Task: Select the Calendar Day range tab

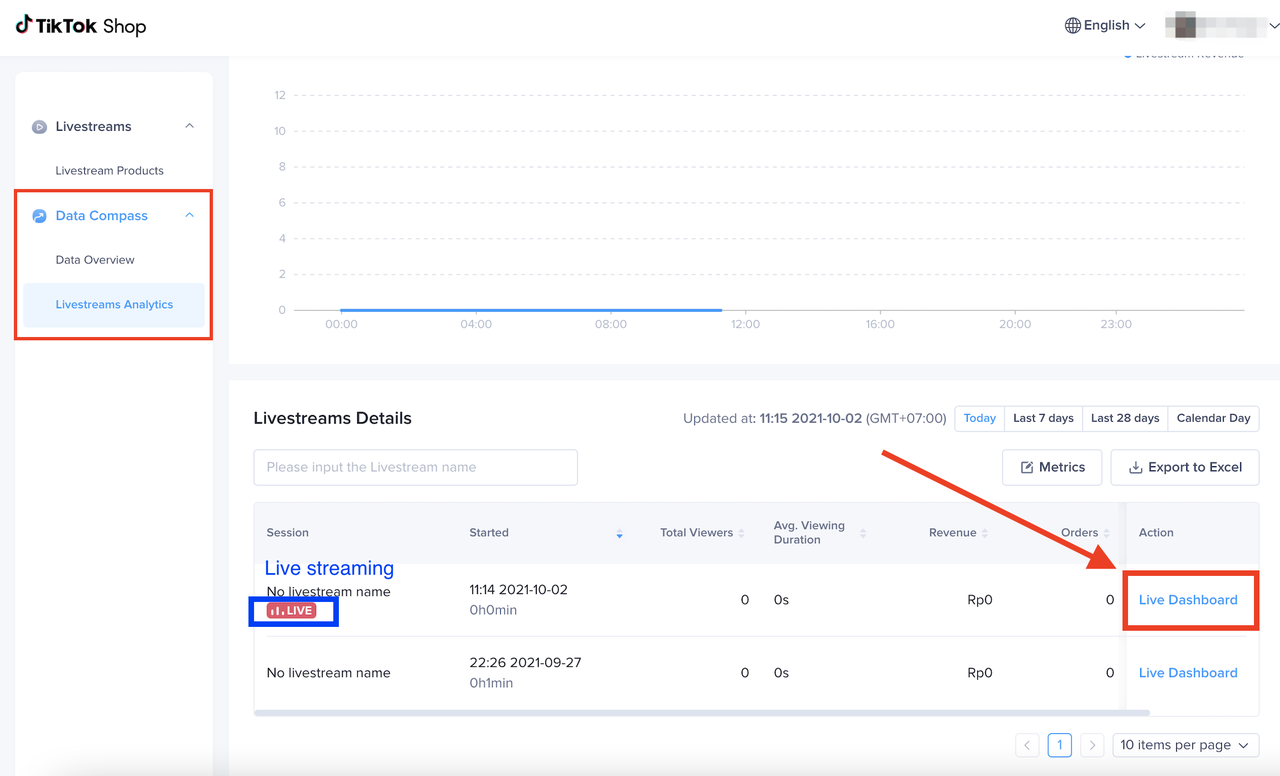Action: pyautogui.click(x=1213, y=418)
